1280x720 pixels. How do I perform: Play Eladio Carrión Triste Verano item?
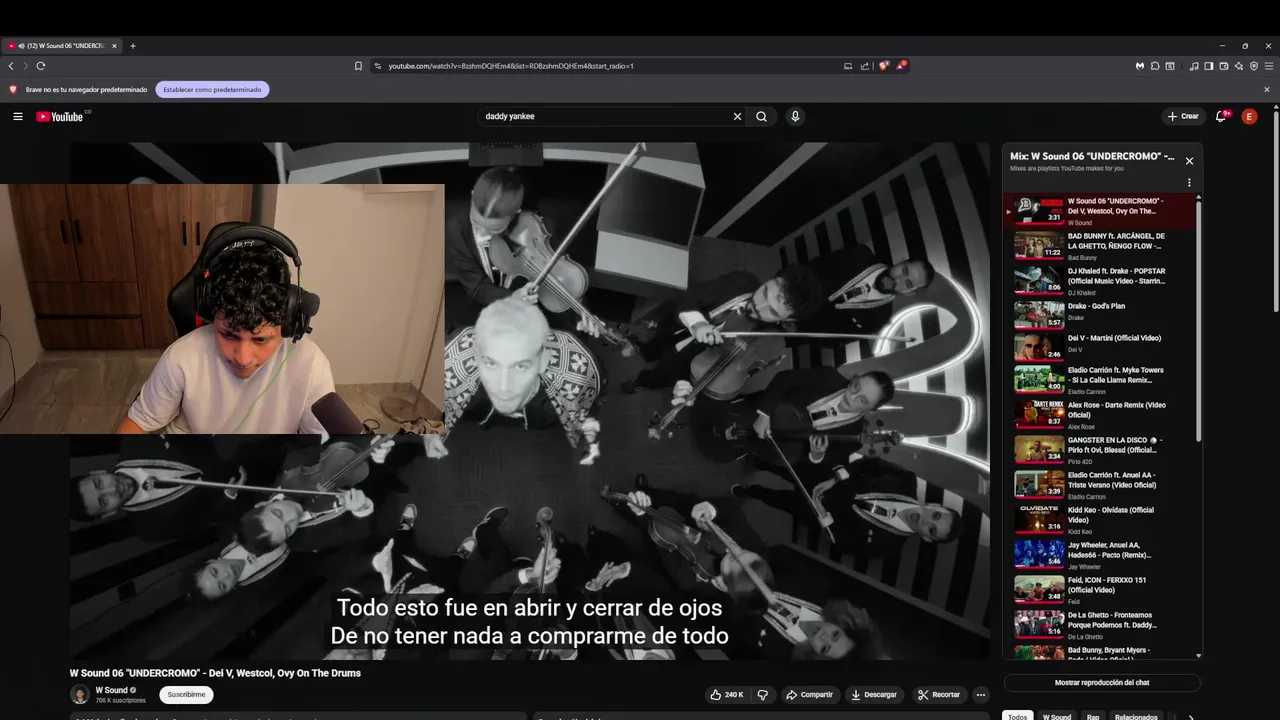coord(1101,484)
